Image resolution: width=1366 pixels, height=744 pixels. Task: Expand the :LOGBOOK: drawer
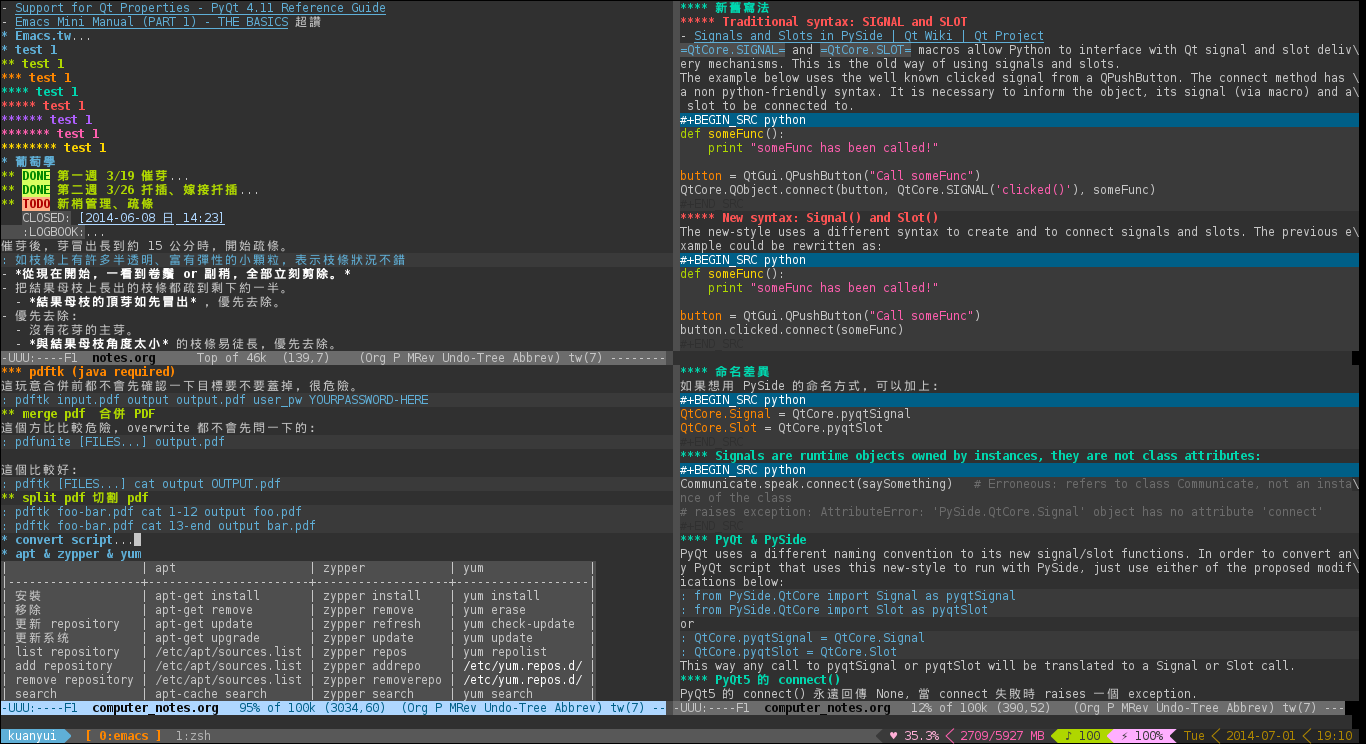(64, 232)
